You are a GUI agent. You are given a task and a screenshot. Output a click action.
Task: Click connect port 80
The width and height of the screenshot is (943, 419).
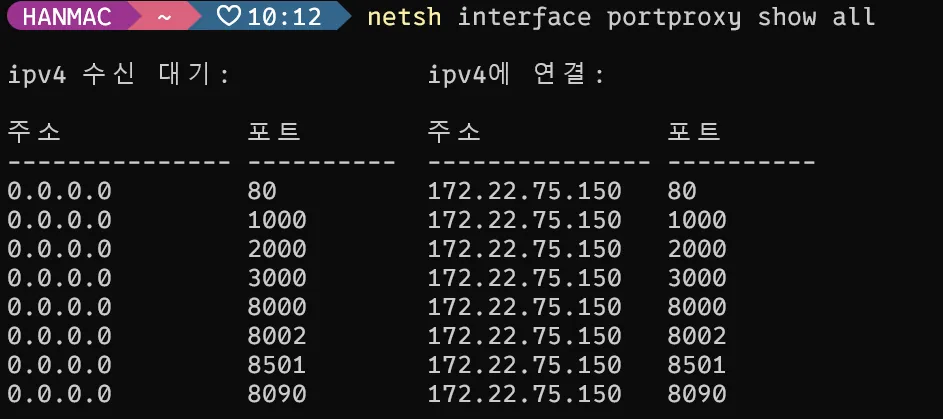click(681, 191)
